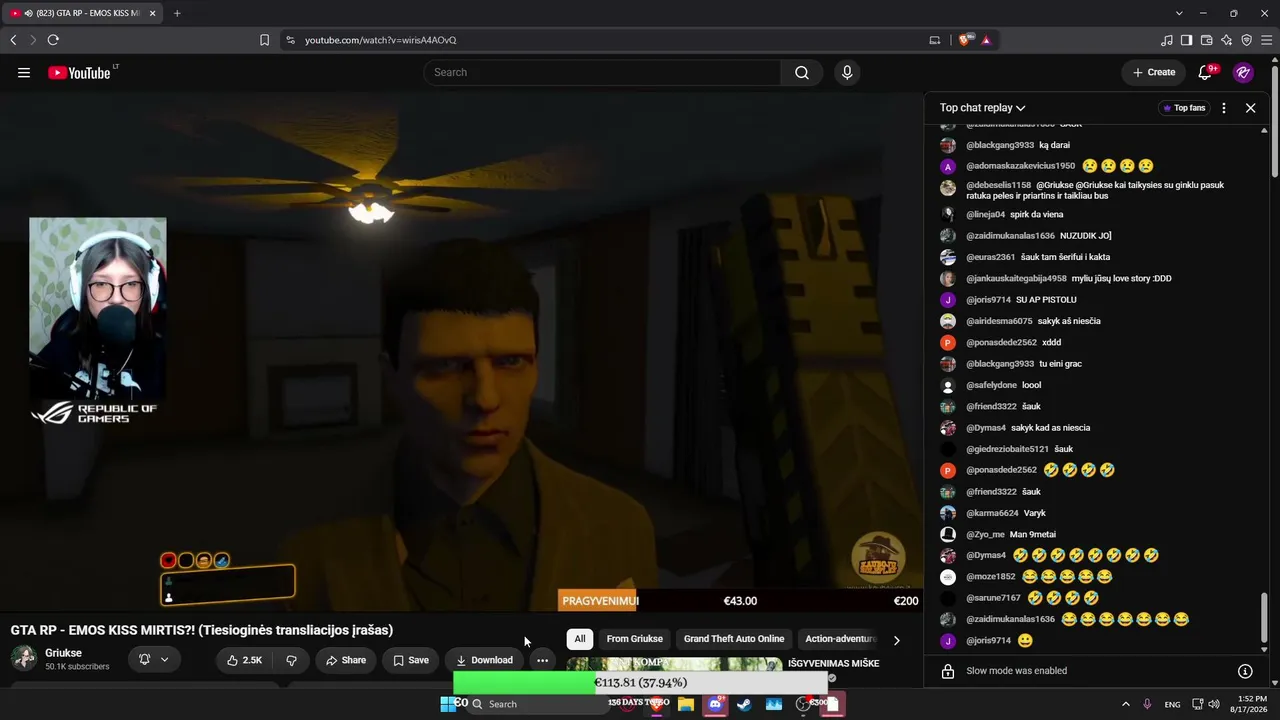Open the browser music playlist icon
1280x720 pixels.
click(x=1167, y=40)
